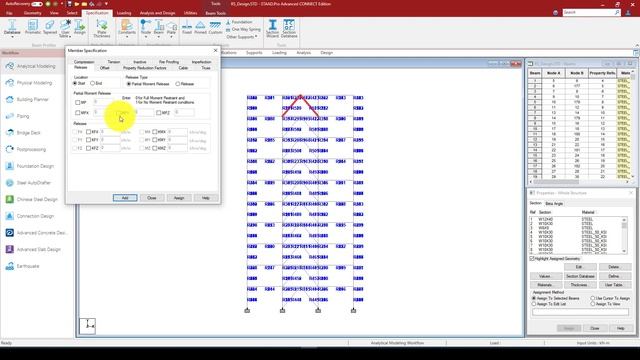
Task: Open Bridge Deck workflow
Action: tap(29, 133)
